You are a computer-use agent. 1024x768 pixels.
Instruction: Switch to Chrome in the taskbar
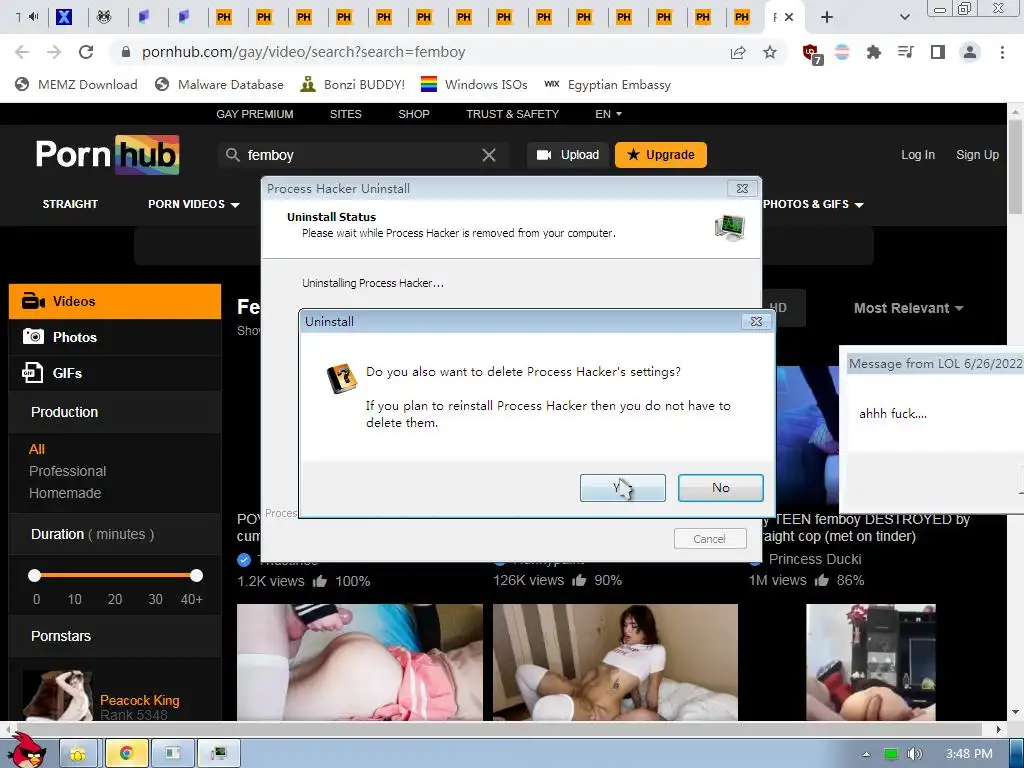coord(127,754)
